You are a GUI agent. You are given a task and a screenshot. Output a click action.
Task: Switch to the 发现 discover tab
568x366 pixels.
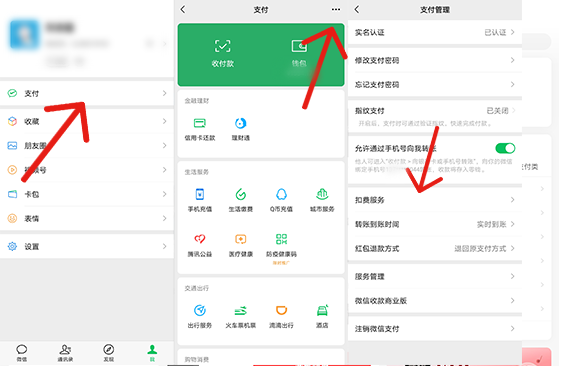click(109, 353)
